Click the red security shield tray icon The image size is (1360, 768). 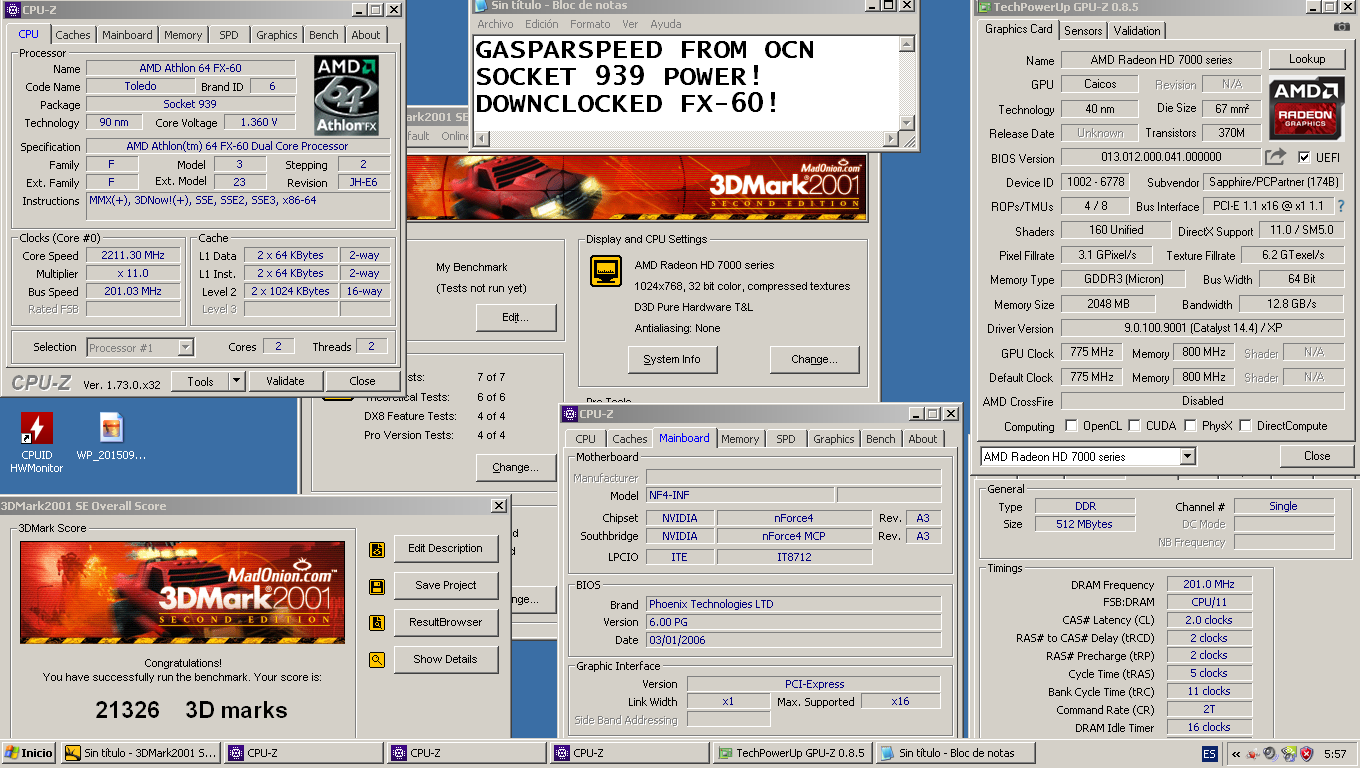point(1305,753)
